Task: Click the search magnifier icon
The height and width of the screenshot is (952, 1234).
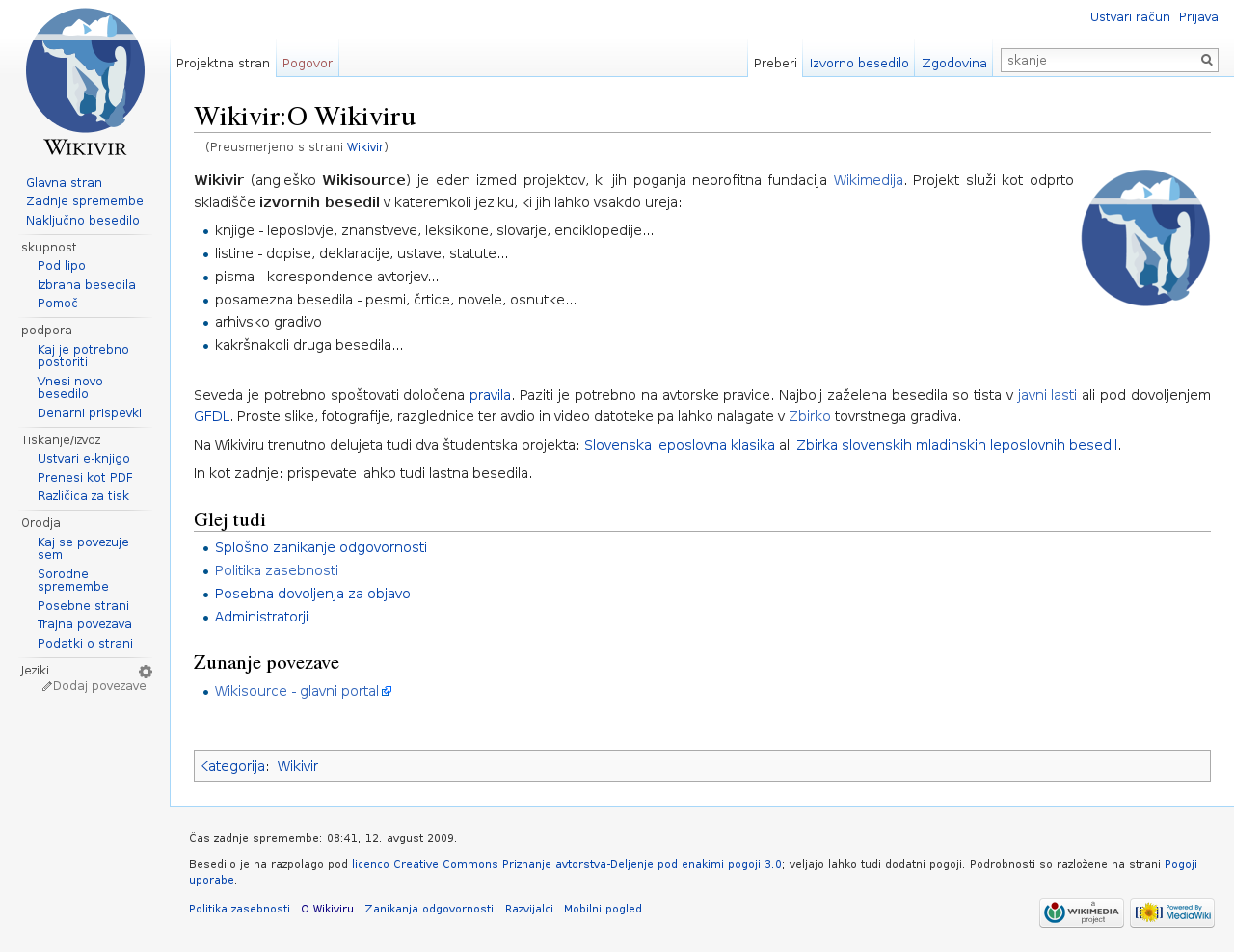Action: (x=1206, y=61)
